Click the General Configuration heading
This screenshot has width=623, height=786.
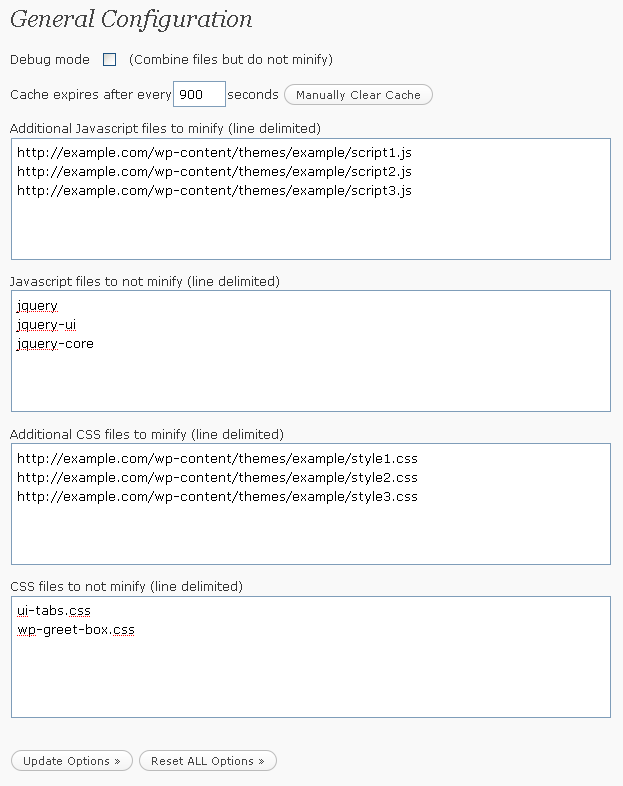[x=131, y=20]
